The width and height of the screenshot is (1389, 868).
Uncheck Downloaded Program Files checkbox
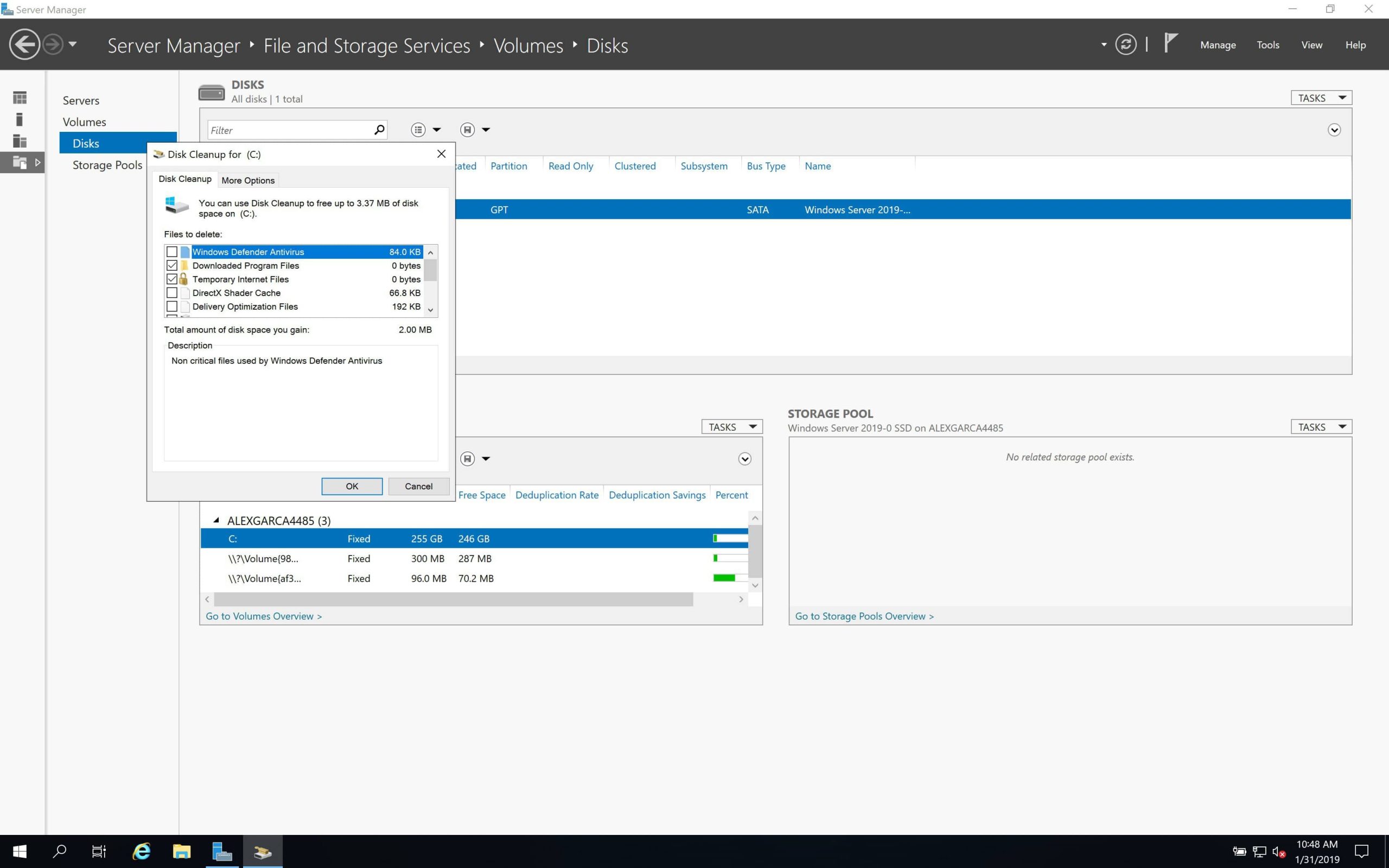[x=171, y=266]
